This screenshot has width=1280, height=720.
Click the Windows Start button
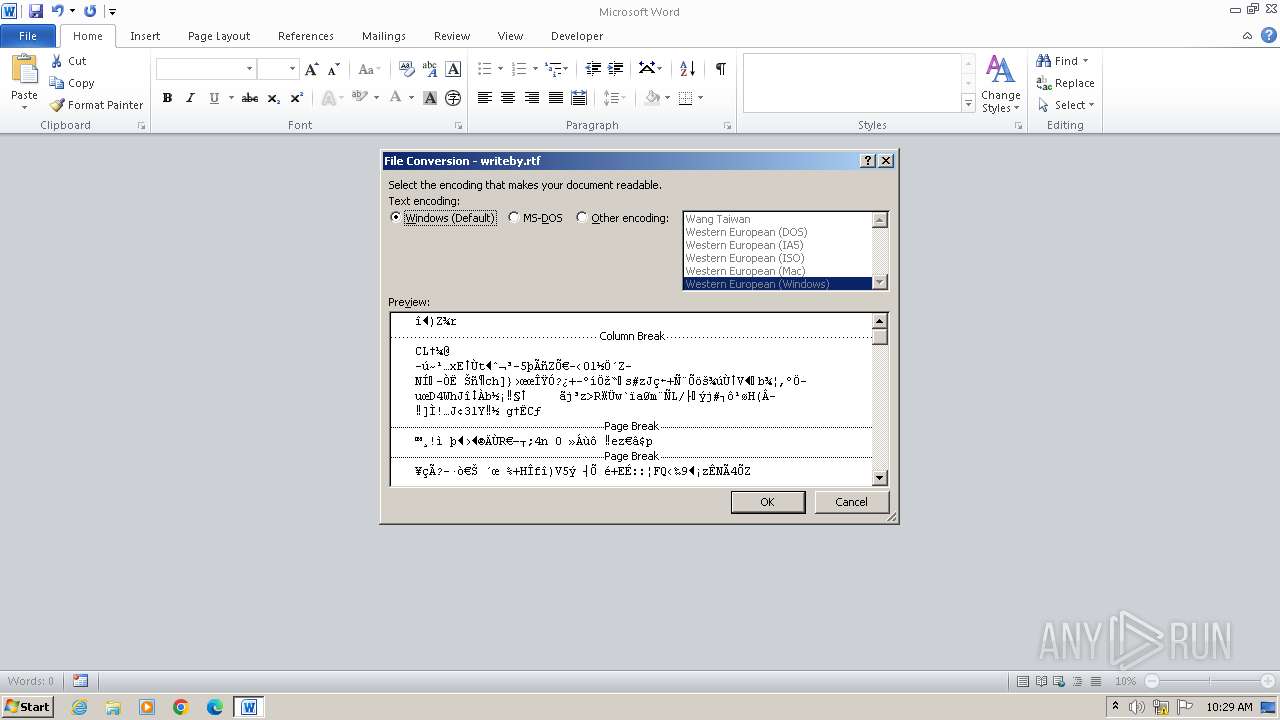[27, 707]
